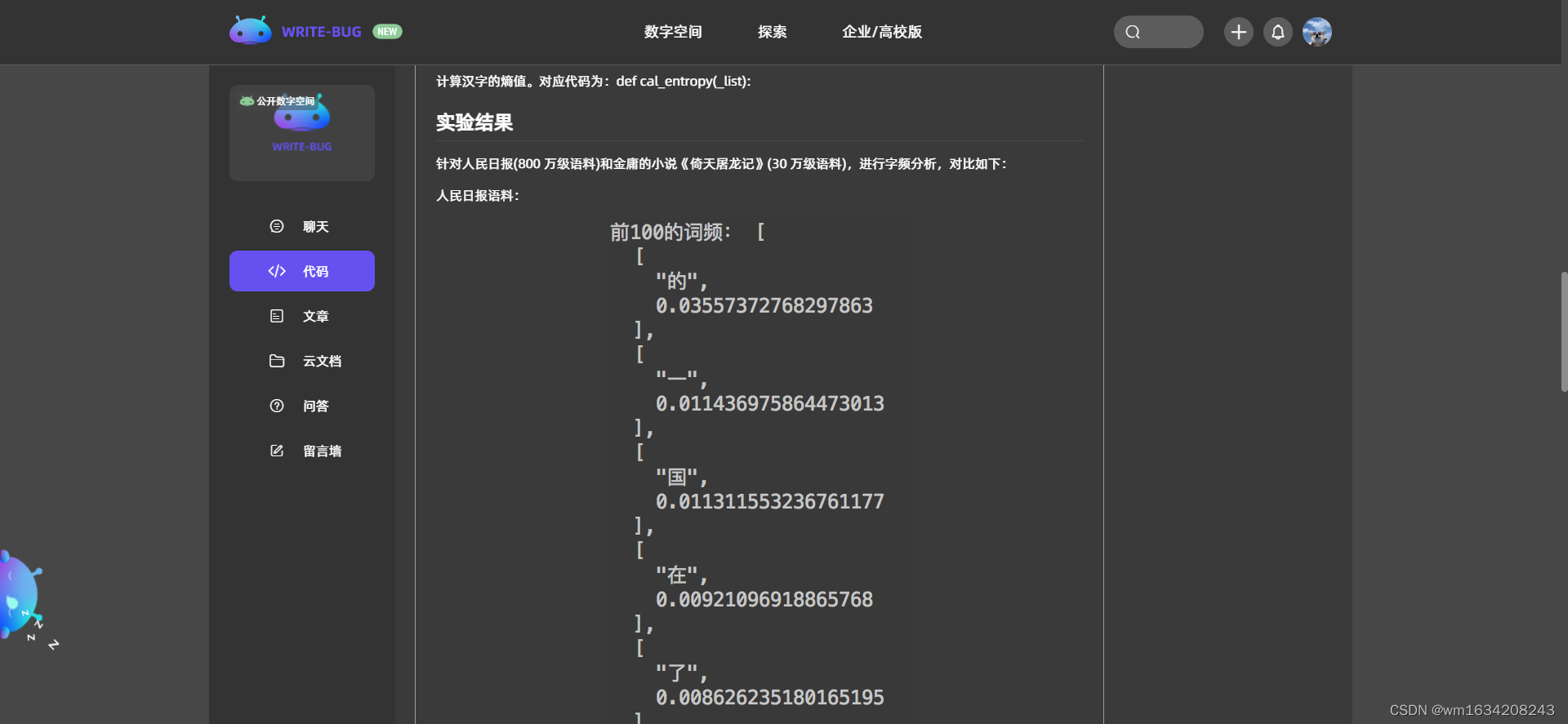Click the 前100的词频 output line

click(x=687, y=232)
